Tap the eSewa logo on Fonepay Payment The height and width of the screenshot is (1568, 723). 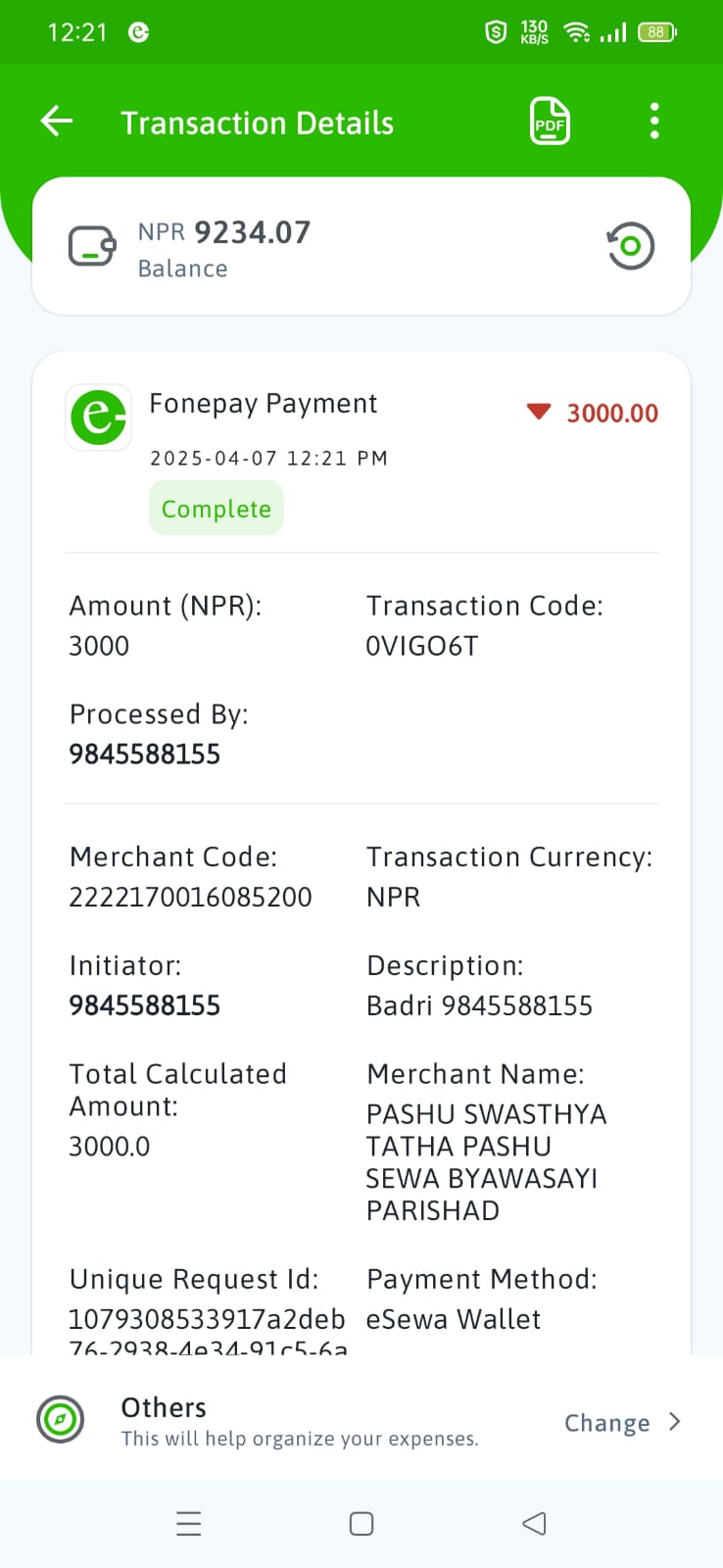[x=99, y=417]
